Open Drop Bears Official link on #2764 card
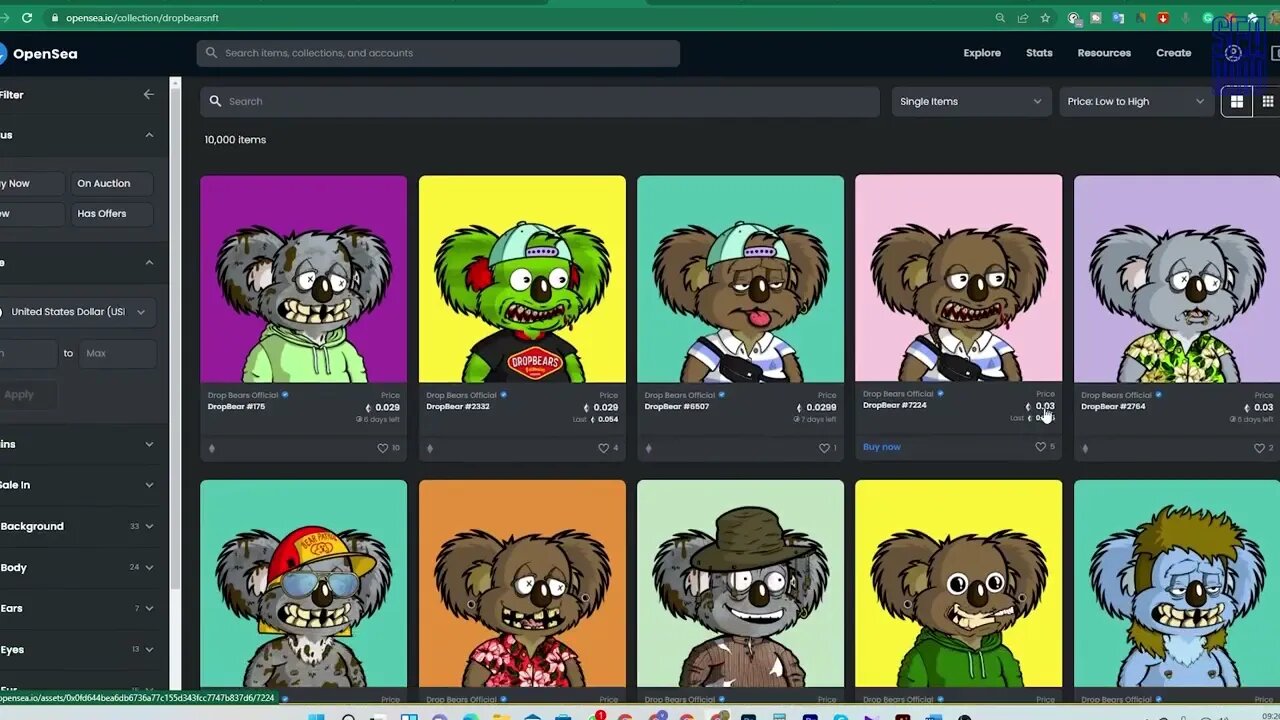 click(x=1116, y=395)
